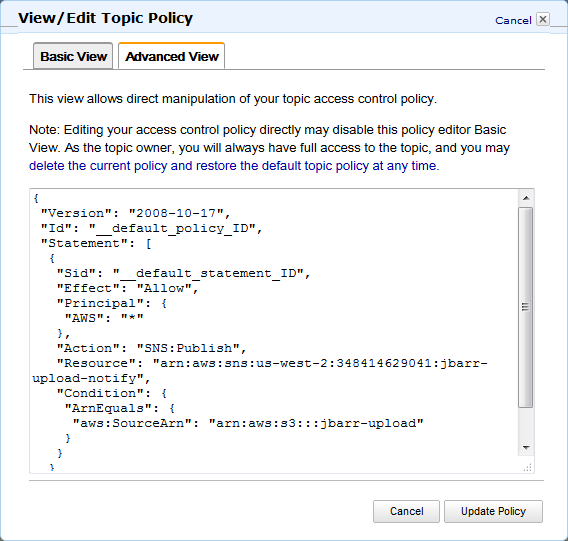Click the Cancel link in the title bar
The image size is (568, 541).
pos(513,20)
